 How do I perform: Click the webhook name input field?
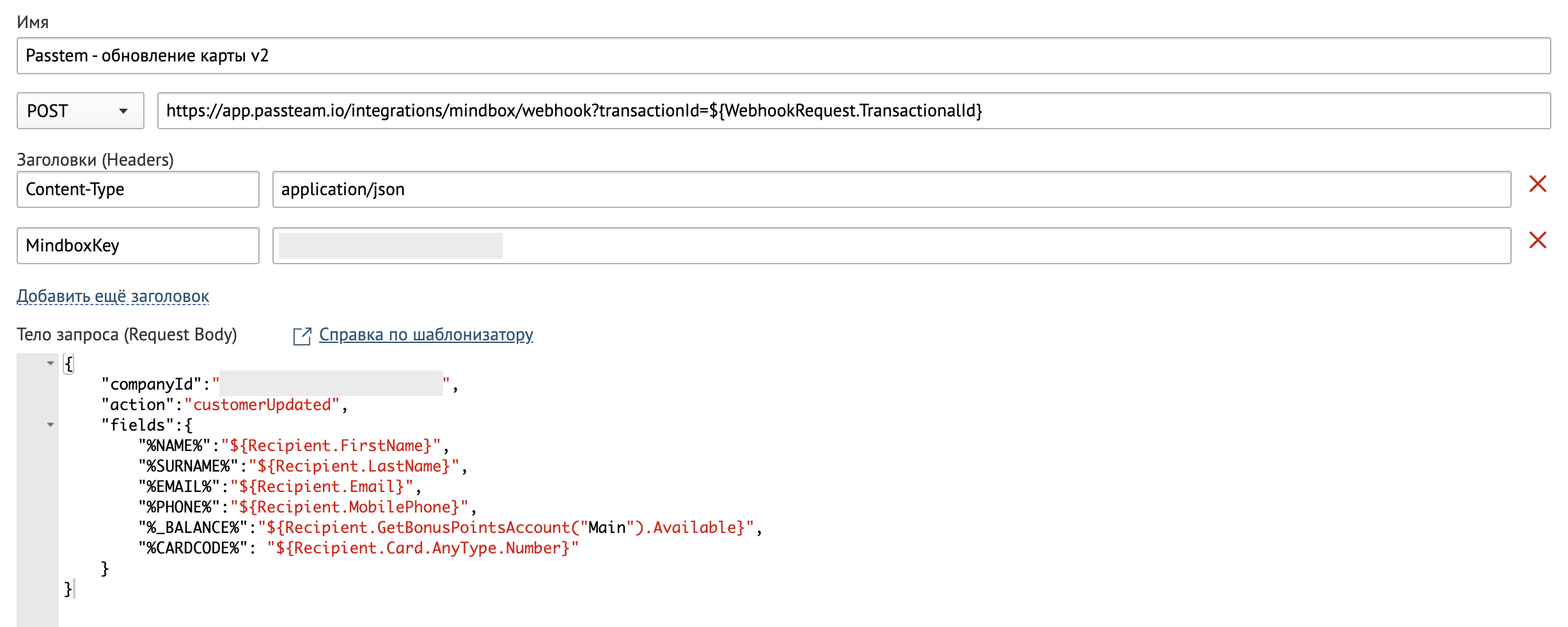point(783,56)
